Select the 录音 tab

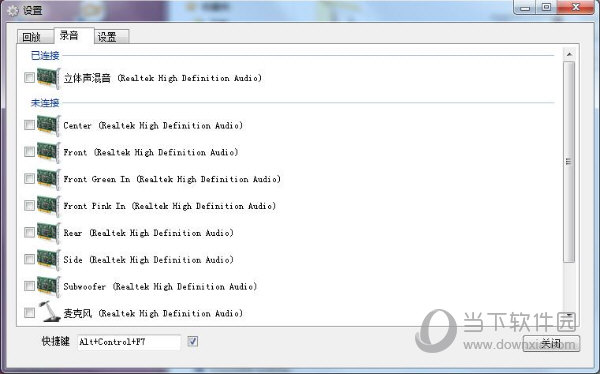[73, 36]
